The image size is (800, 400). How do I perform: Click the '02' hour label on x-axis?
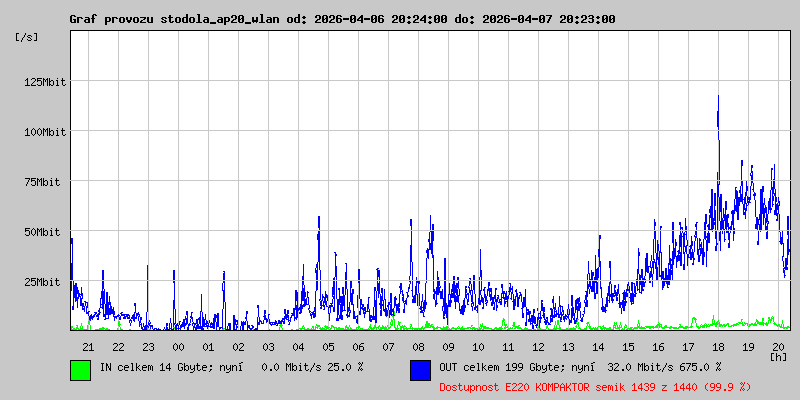click(238, 347)
